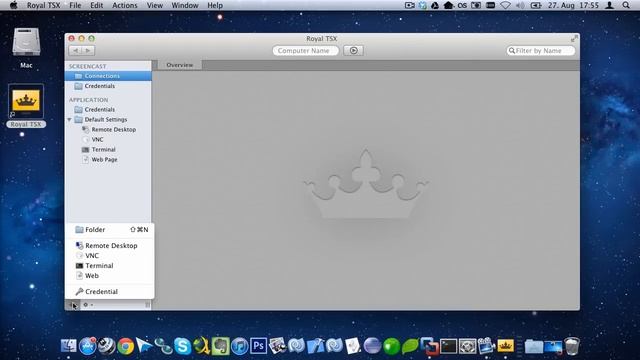This screenshot has width=640, height=360.
Task: Click the sidebar resize handle grip
Action: point(147,305)
